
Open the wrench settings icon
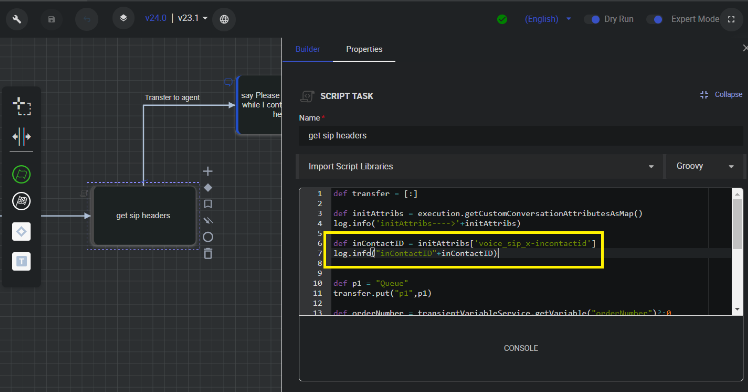(x=17, y=19)
